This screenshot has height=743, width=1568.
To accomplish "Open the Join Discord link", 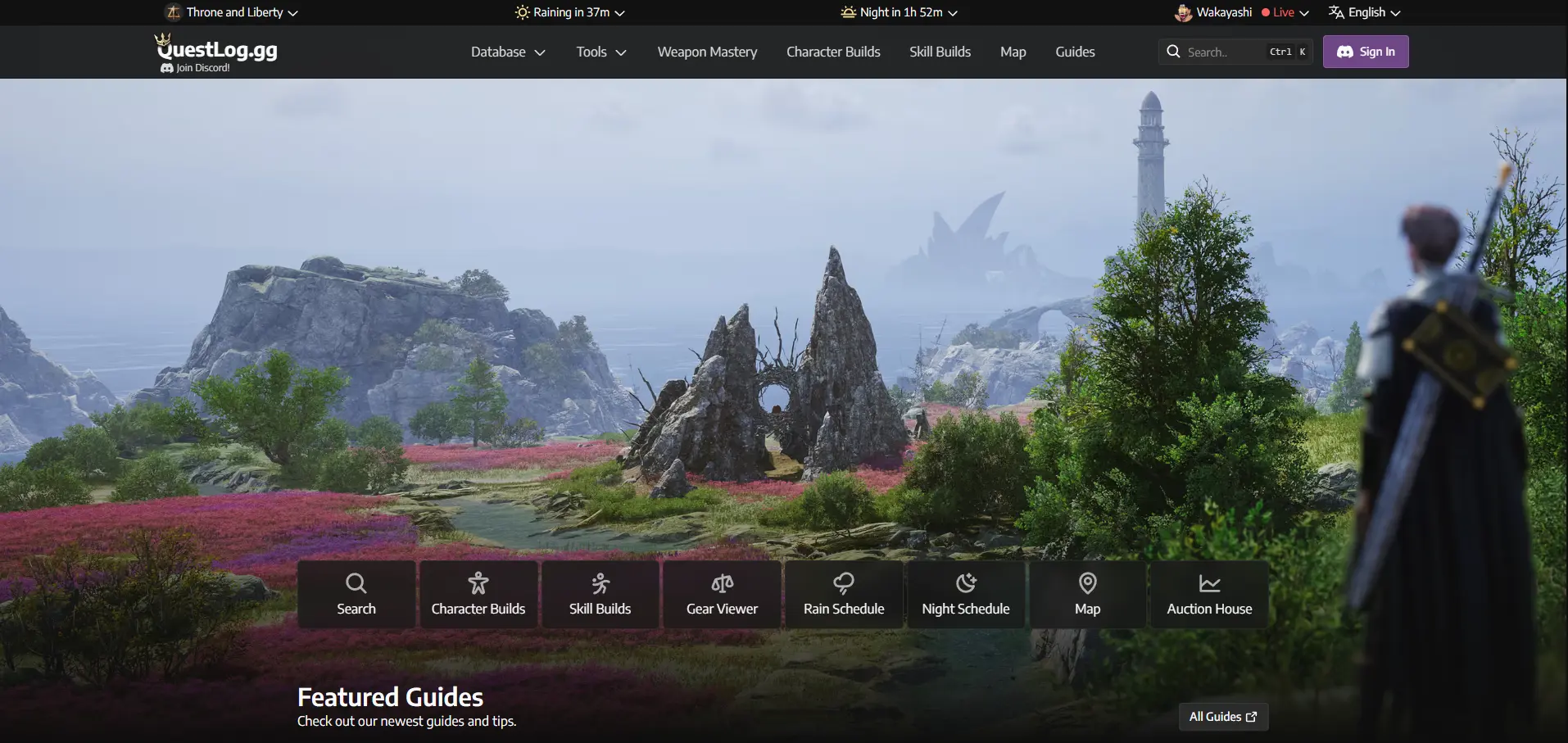I will click(196, 67).
